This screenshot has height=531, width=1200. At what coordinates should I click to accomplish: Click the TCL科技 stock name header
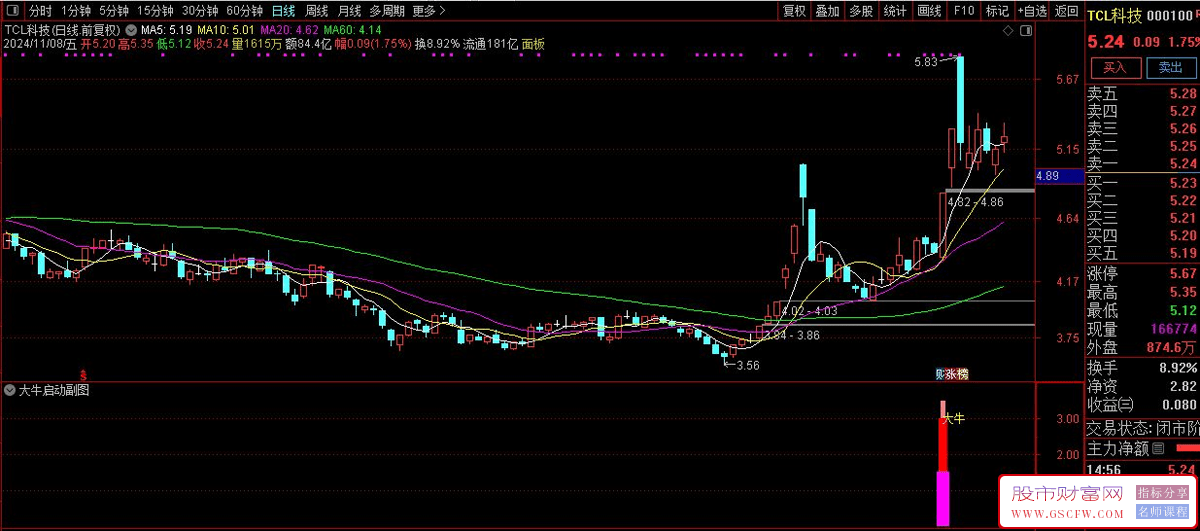(1115, 14)
